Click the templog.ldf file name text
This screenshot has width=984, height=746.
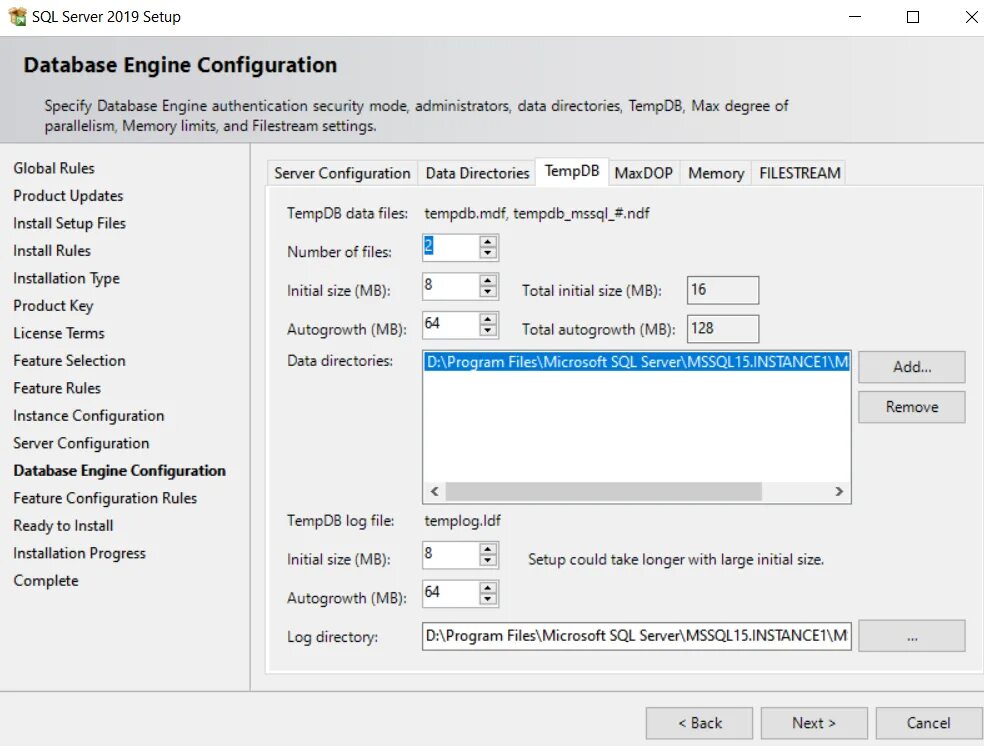click(x=463, y=521)
